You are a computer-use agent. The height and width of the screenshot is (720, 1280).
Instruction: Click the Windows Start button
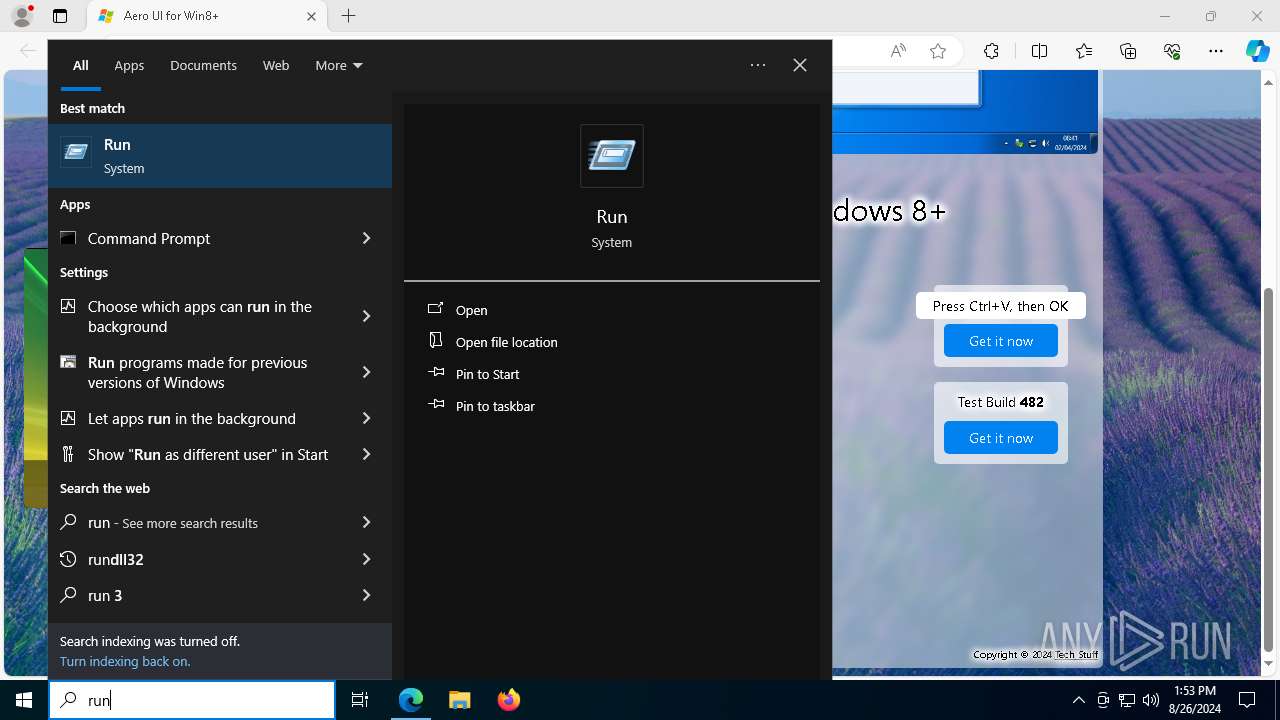tap(24, 700)
